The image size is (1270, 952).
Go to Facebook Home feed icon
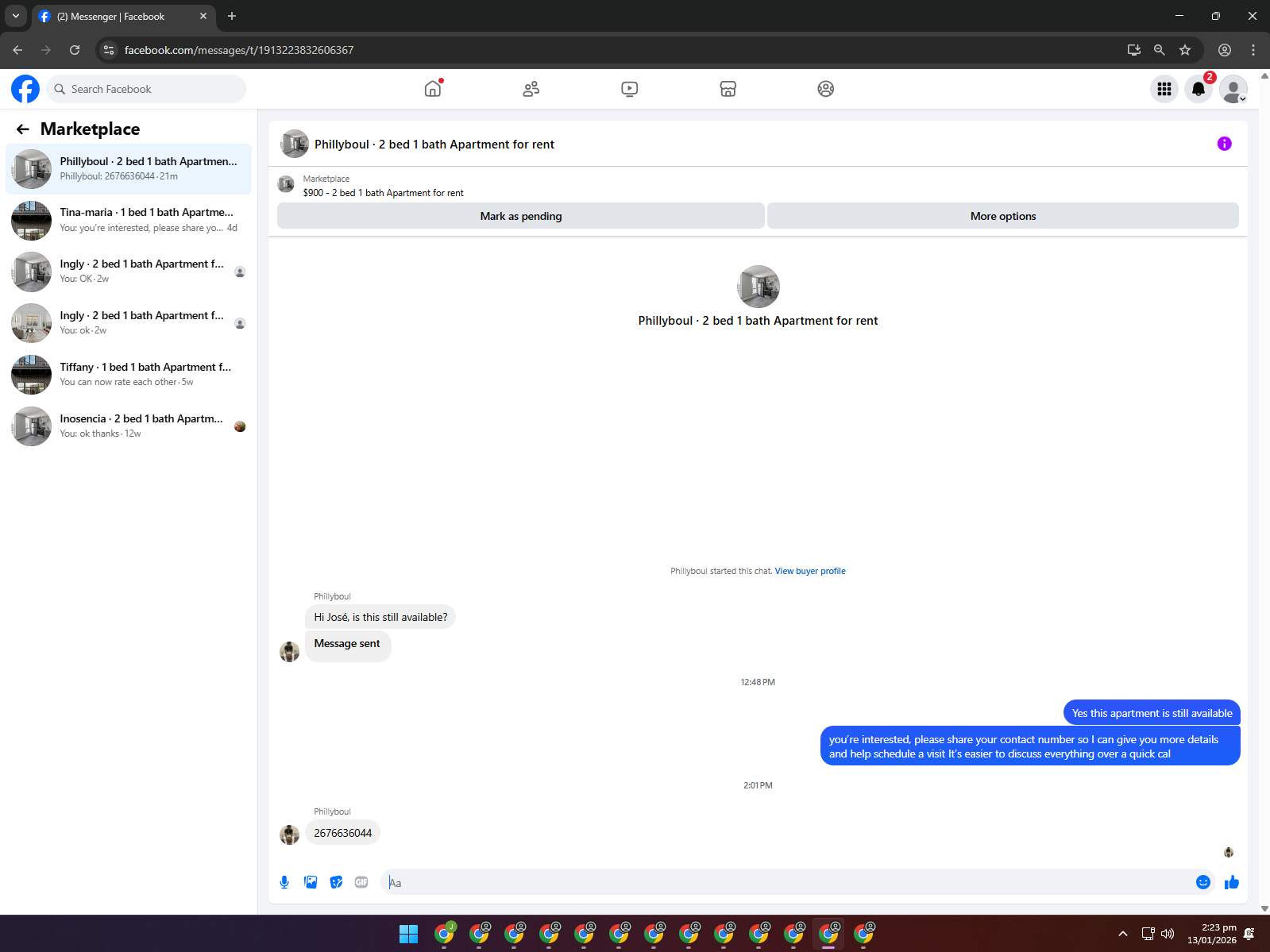(x=433, y=89)
